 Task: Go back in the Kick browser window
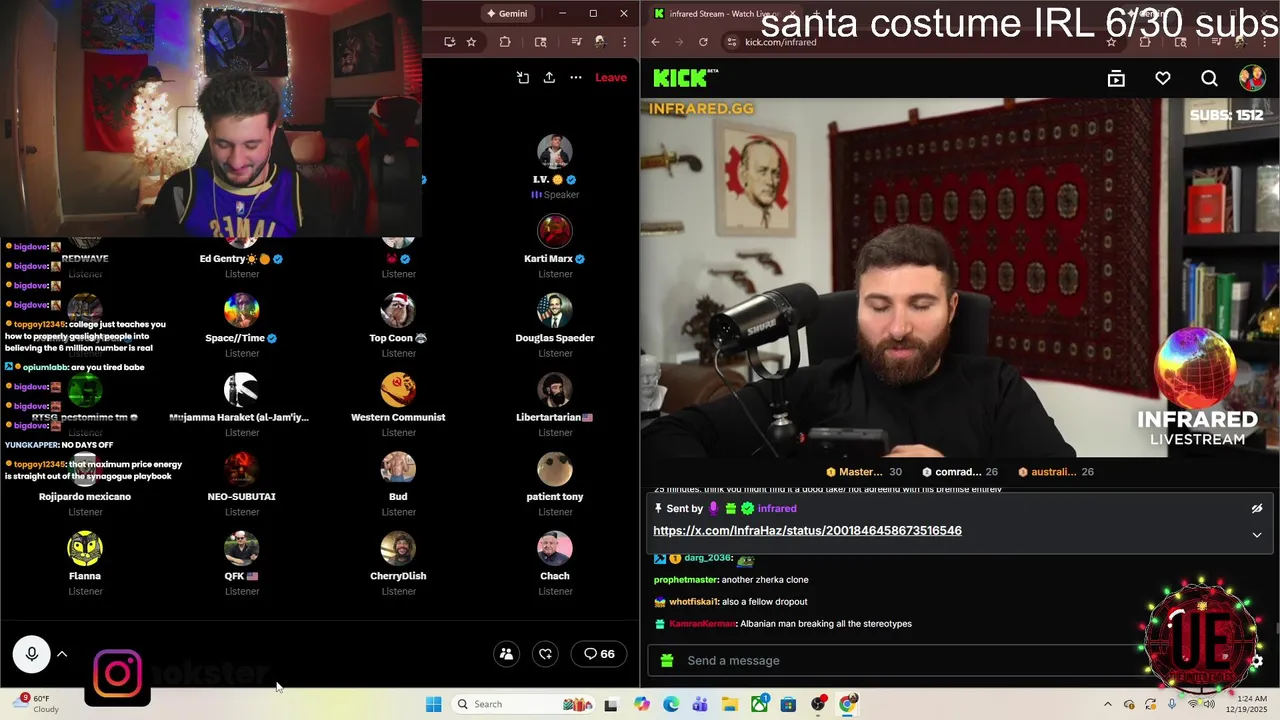[x=655, y=42]
